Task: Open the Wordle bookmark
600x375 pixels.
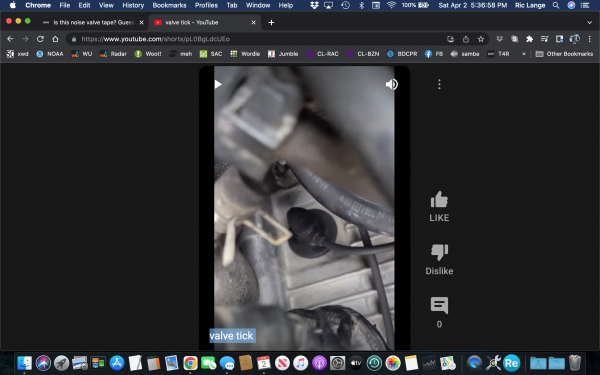Action: point(245,54)
